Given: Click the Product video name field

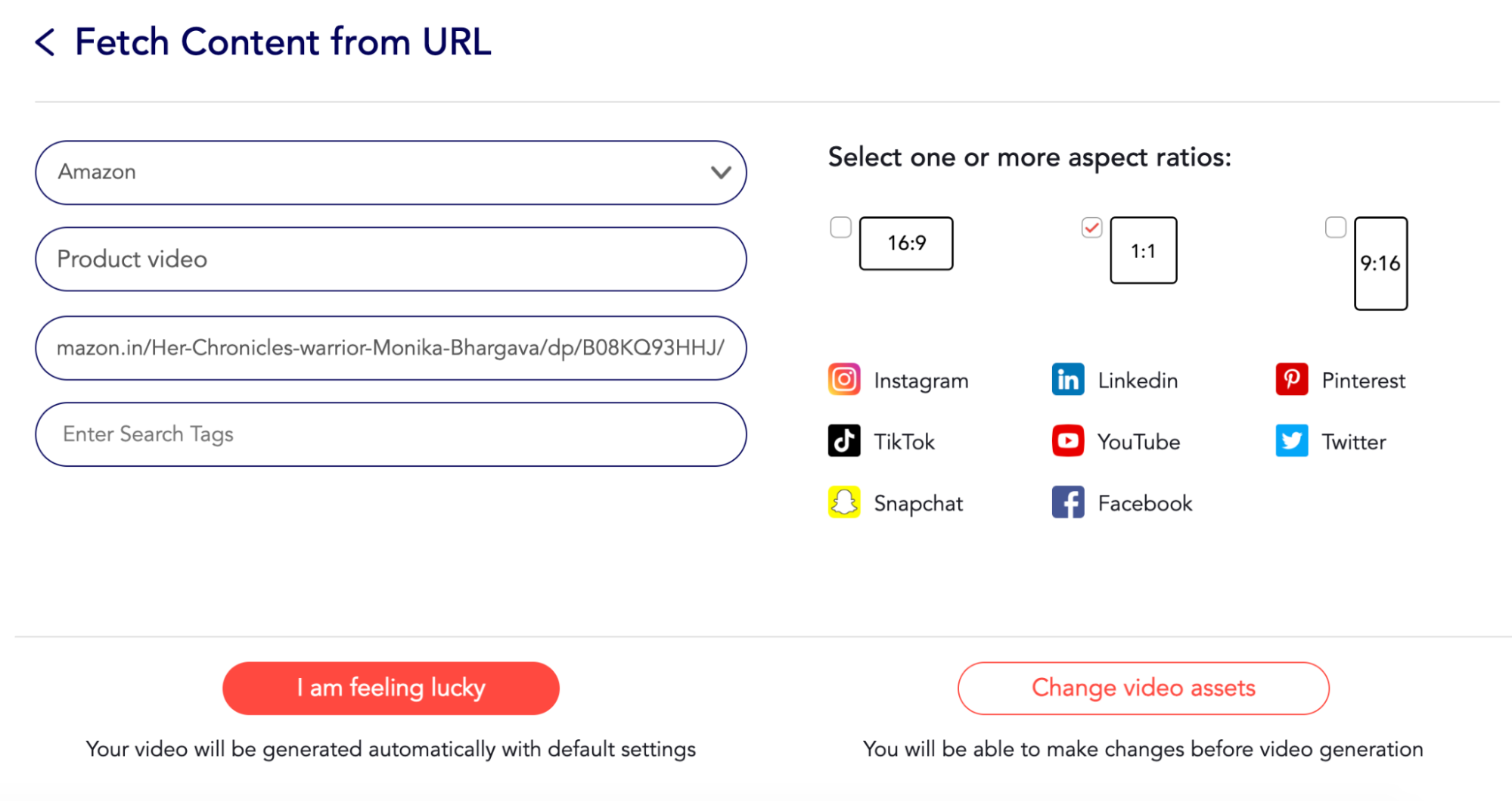Looking at the screenshot, I should coord(391,260).
